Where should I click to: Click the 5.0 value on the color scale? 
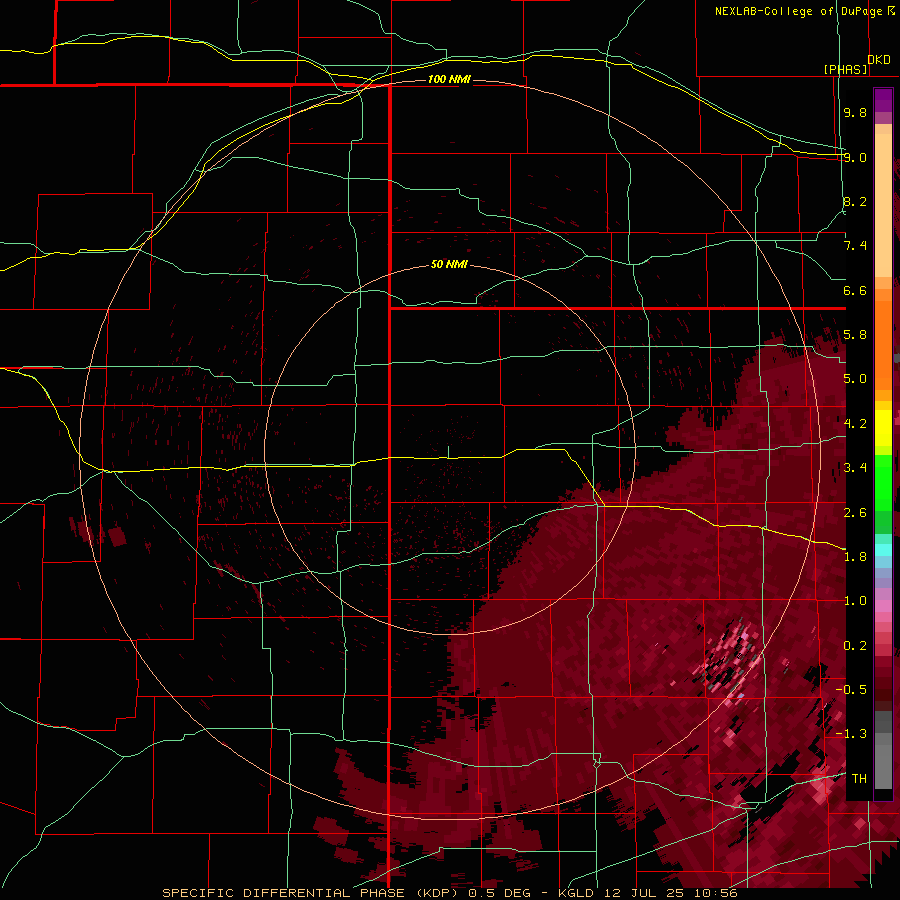tap(855, 379)
